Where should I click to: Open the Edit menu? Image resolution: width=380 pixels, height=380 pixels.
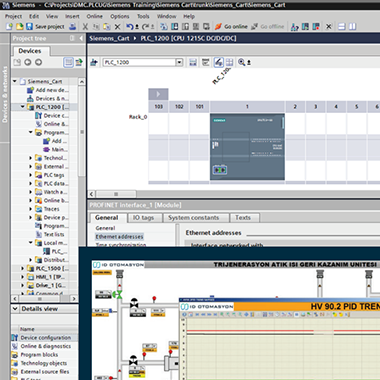(x=34, y=16)
